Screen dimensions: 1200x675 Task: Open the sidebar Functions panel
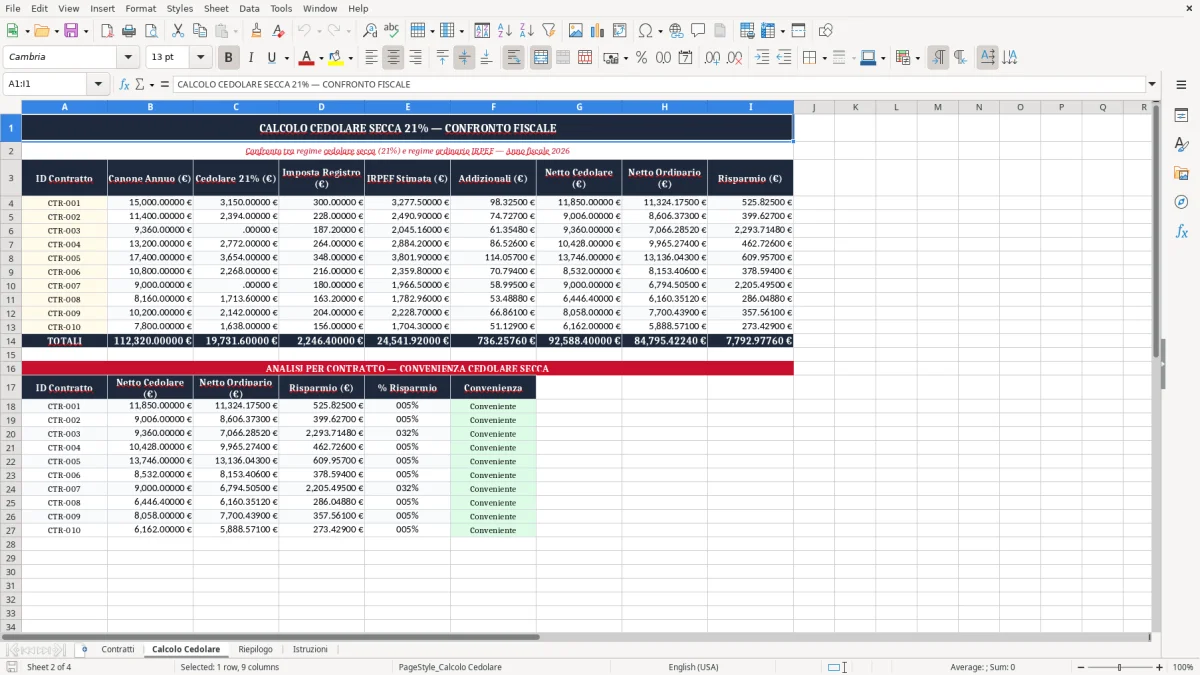[1181, 231]
